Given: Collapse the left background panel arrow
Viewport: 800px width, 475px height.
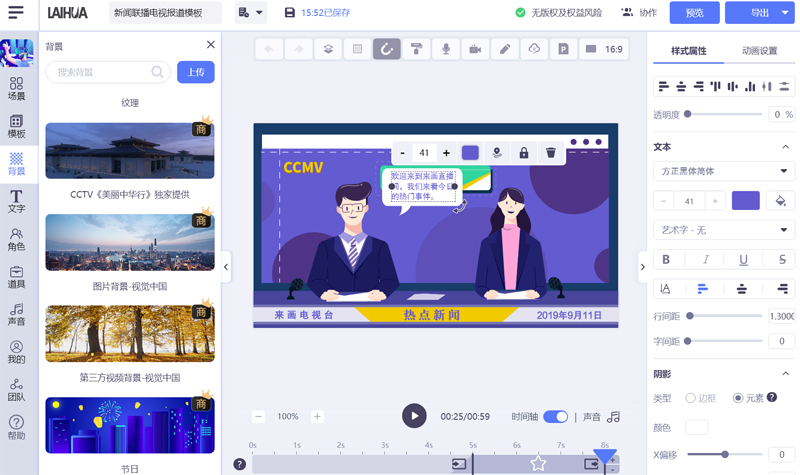Looking at the screenshot, I should (226, 266).
